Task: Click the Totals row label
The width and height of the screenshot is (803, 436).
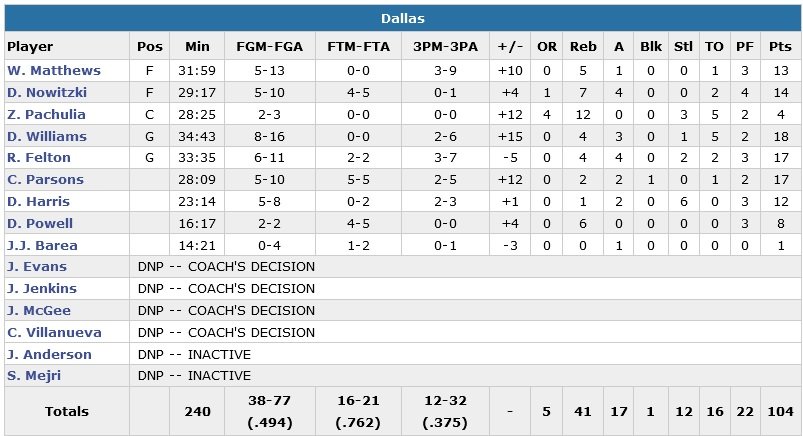Action: tap(66, 411)
